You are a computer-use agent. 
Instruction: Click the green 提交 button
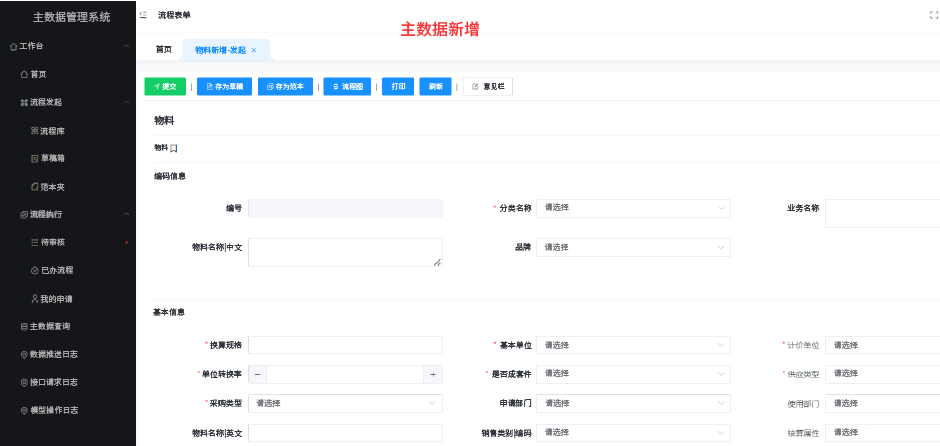coord(165,87)
